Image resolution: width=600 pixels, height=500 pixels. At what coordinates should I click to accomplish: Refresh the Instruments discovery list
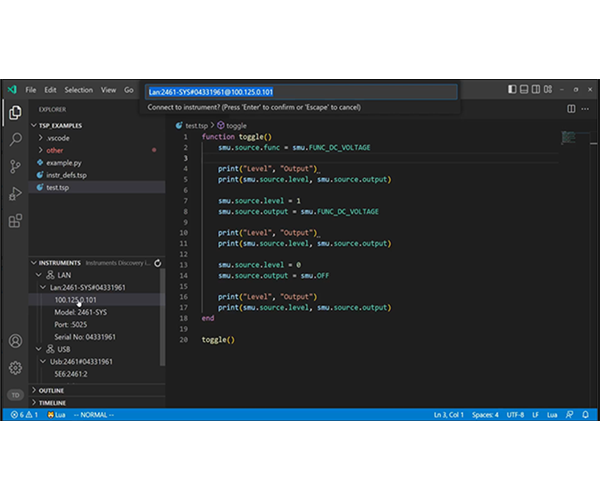pos(159,262)
